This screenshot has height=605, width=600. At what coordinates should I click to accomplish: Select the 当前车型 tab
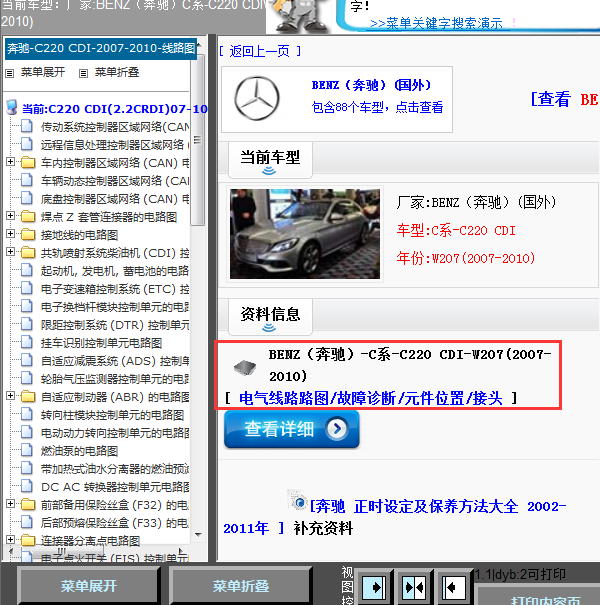(270, 160)
